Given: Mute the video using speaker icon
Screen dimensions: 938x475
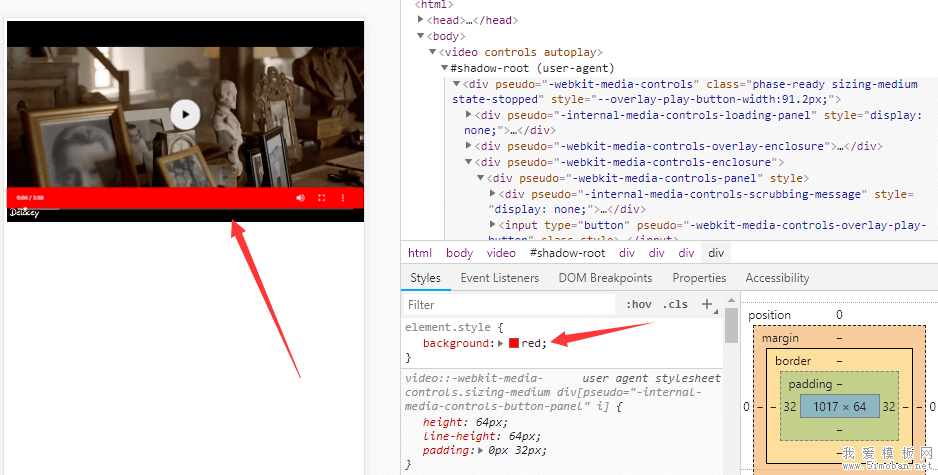Looking at the screenshot, I should pyautogui.click(x=300, y=197).
